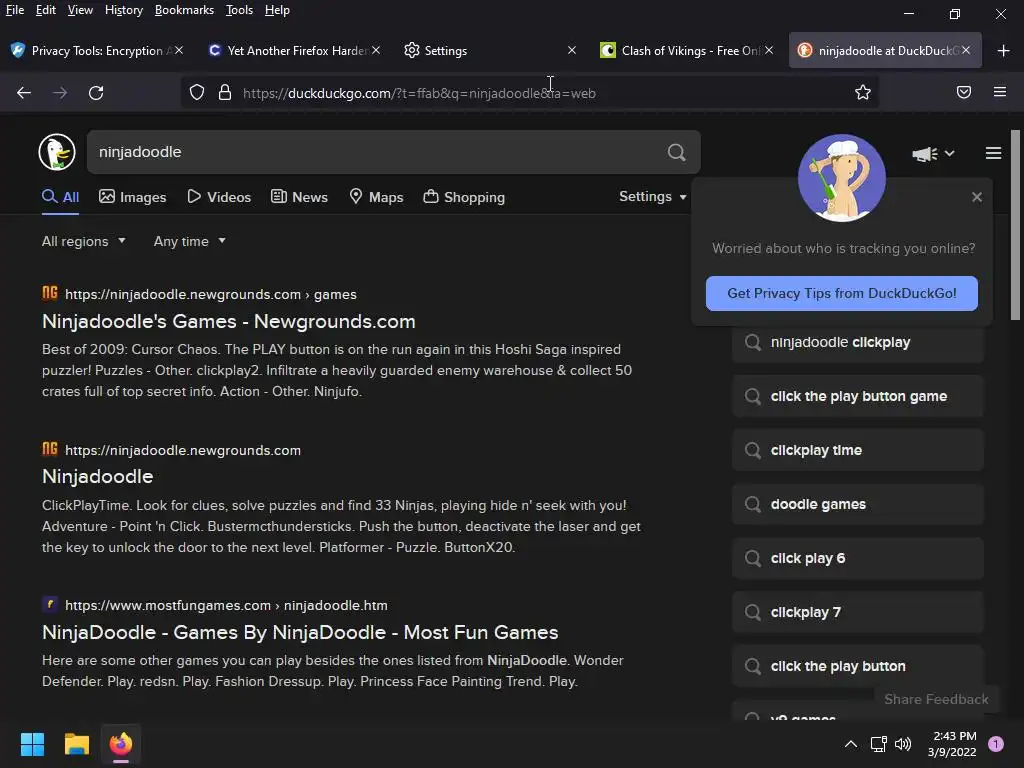The height and width of the screenshot is (768, 1024).
Task: Reload the page with the refresh icon
Action: click(x=96, y=93)
